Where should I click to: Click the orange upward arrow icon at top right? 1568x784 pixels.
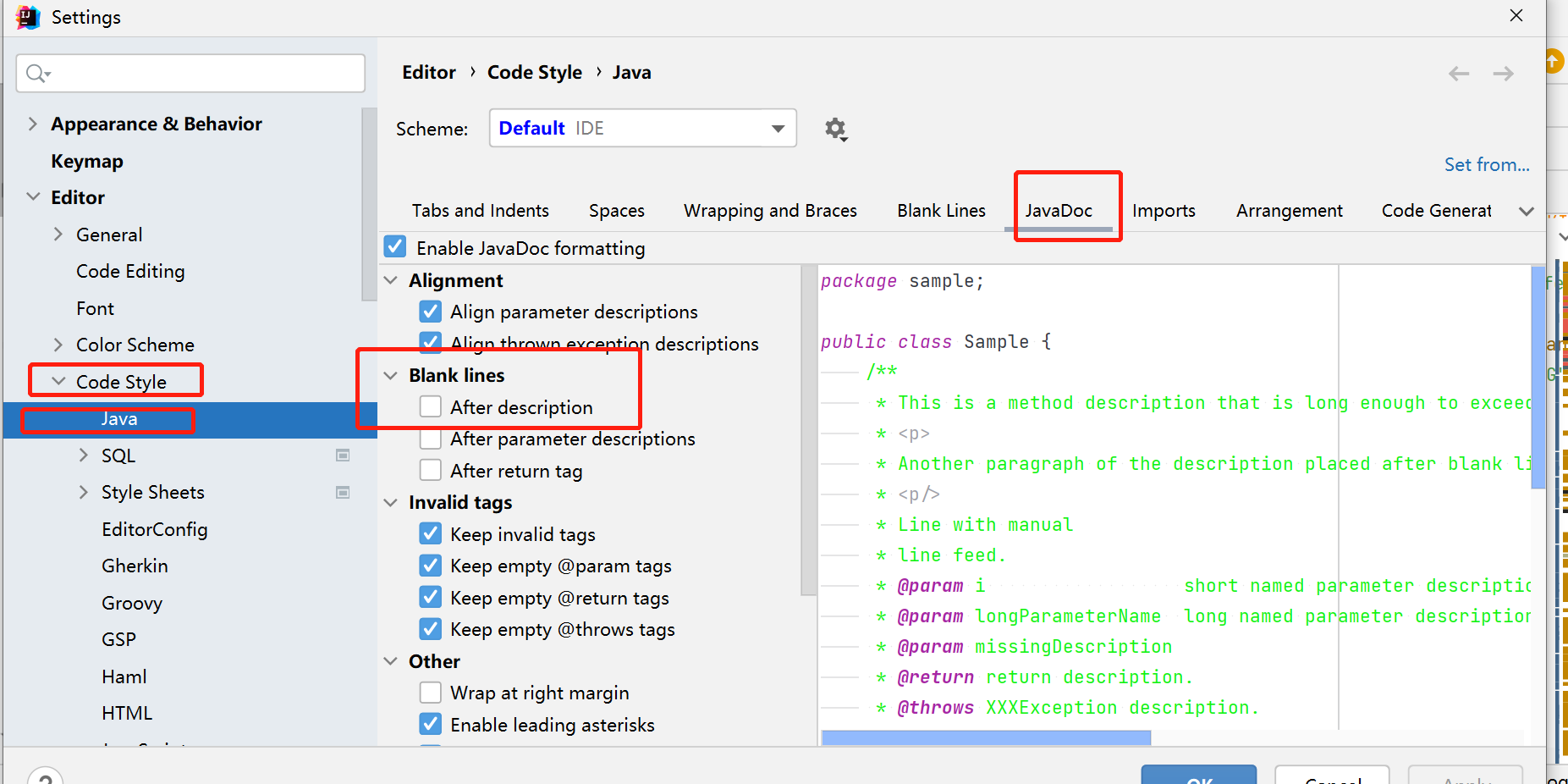(1557, 61)
